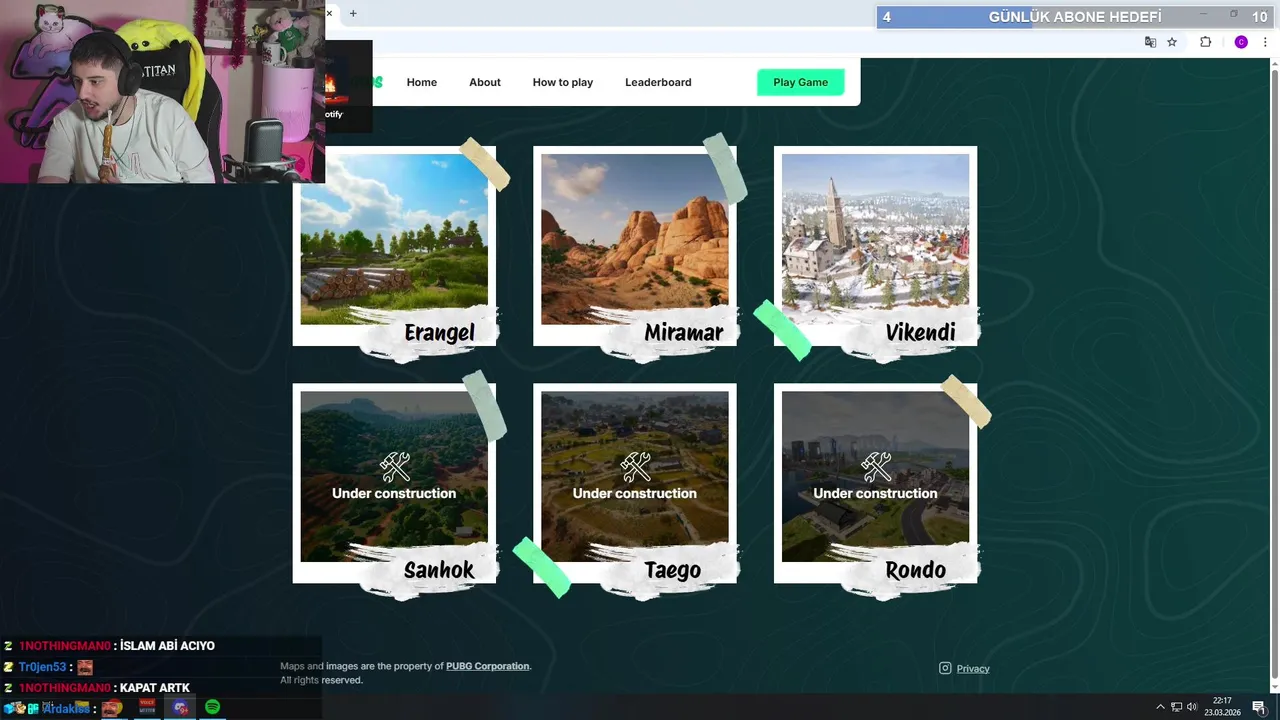Image resolution: width=1280 pixels, height=720 pixels.
Task: Click the translate page icon
Action: (x=1150, y=42)
